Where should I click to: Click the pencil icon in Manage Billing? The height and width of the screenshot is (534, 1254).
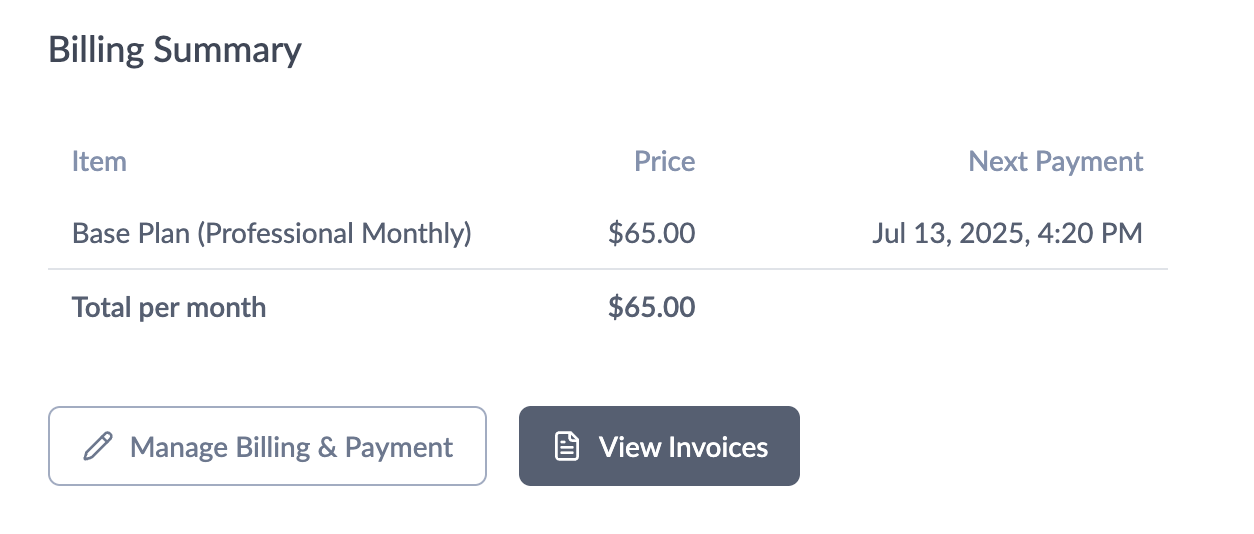[x=98, y=446]
